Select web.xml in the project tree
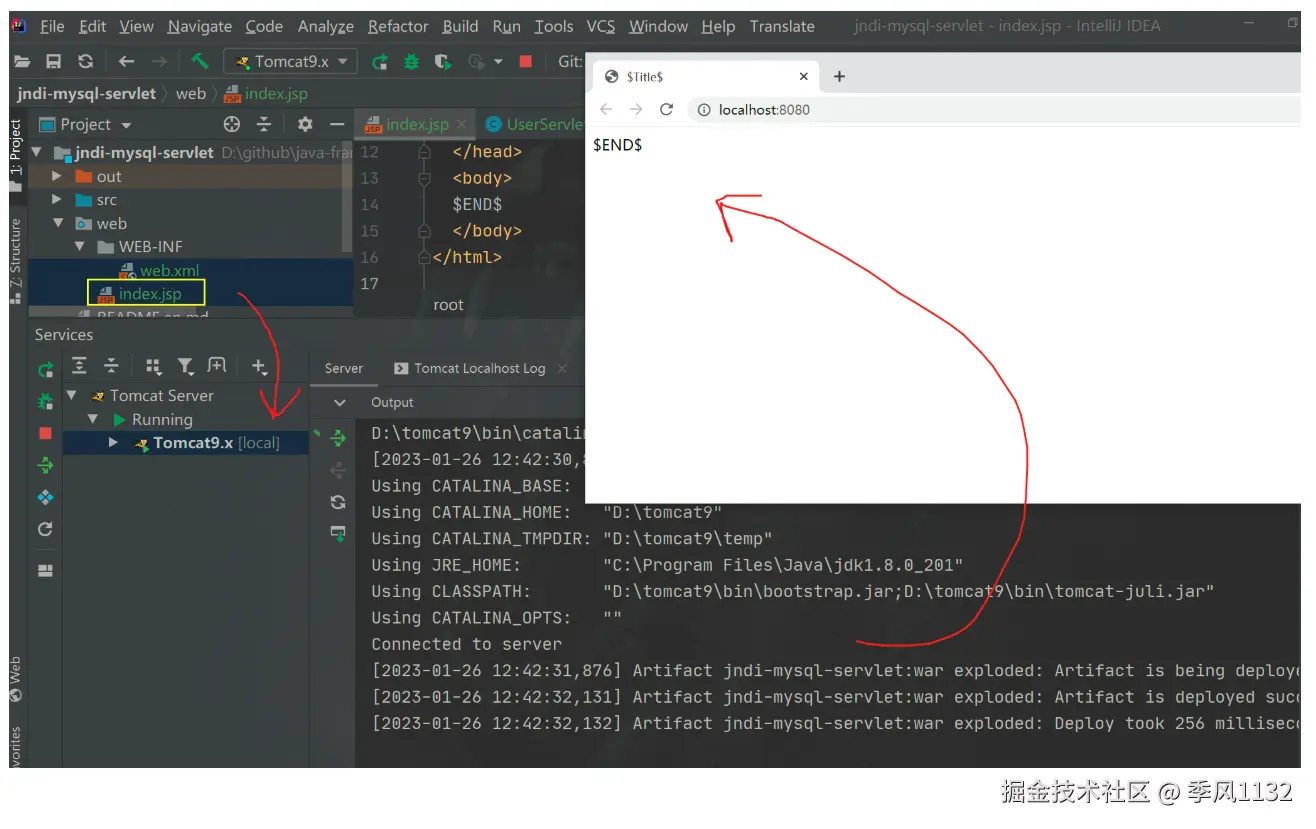Viewport: 1316px width, 829px height. (169, 270)
